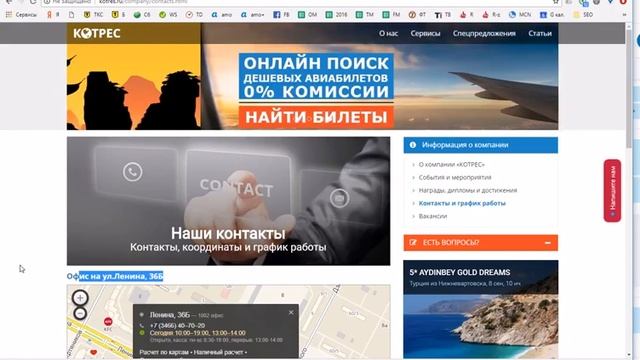Image resolution: width=640 pixels, height=360 pixels.
Task: Open the Статьи menu
Action: [540, 33]
